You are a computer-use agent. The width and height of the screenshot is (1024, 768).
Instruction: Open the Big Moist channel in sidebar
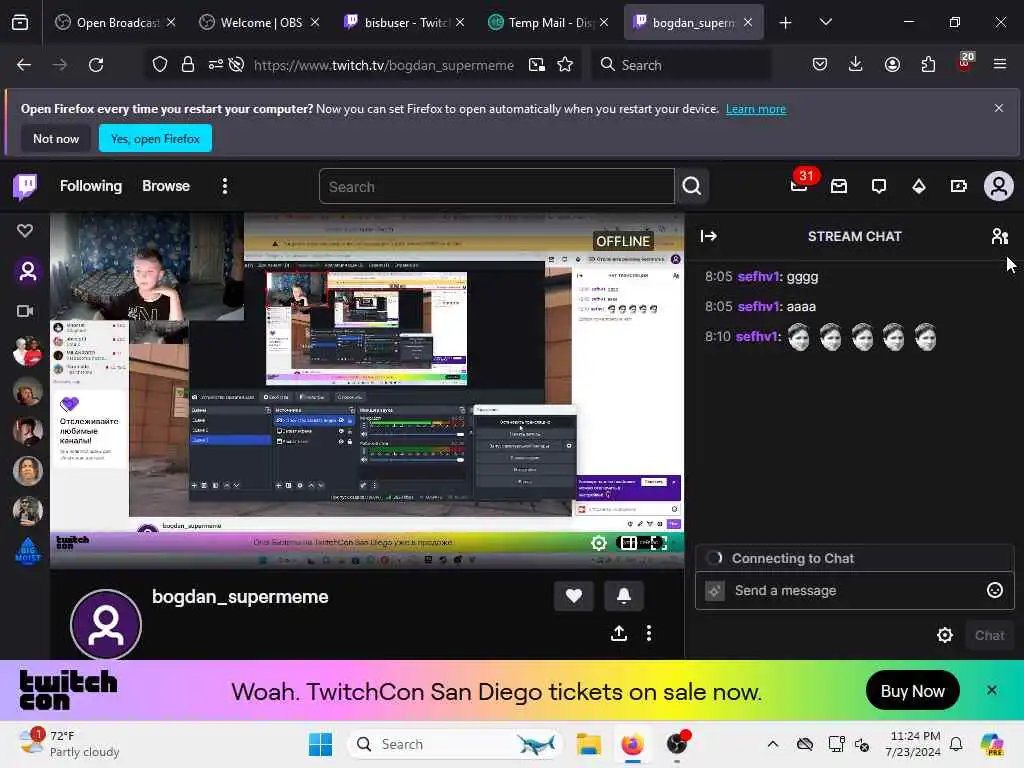[x=27, y=551]
